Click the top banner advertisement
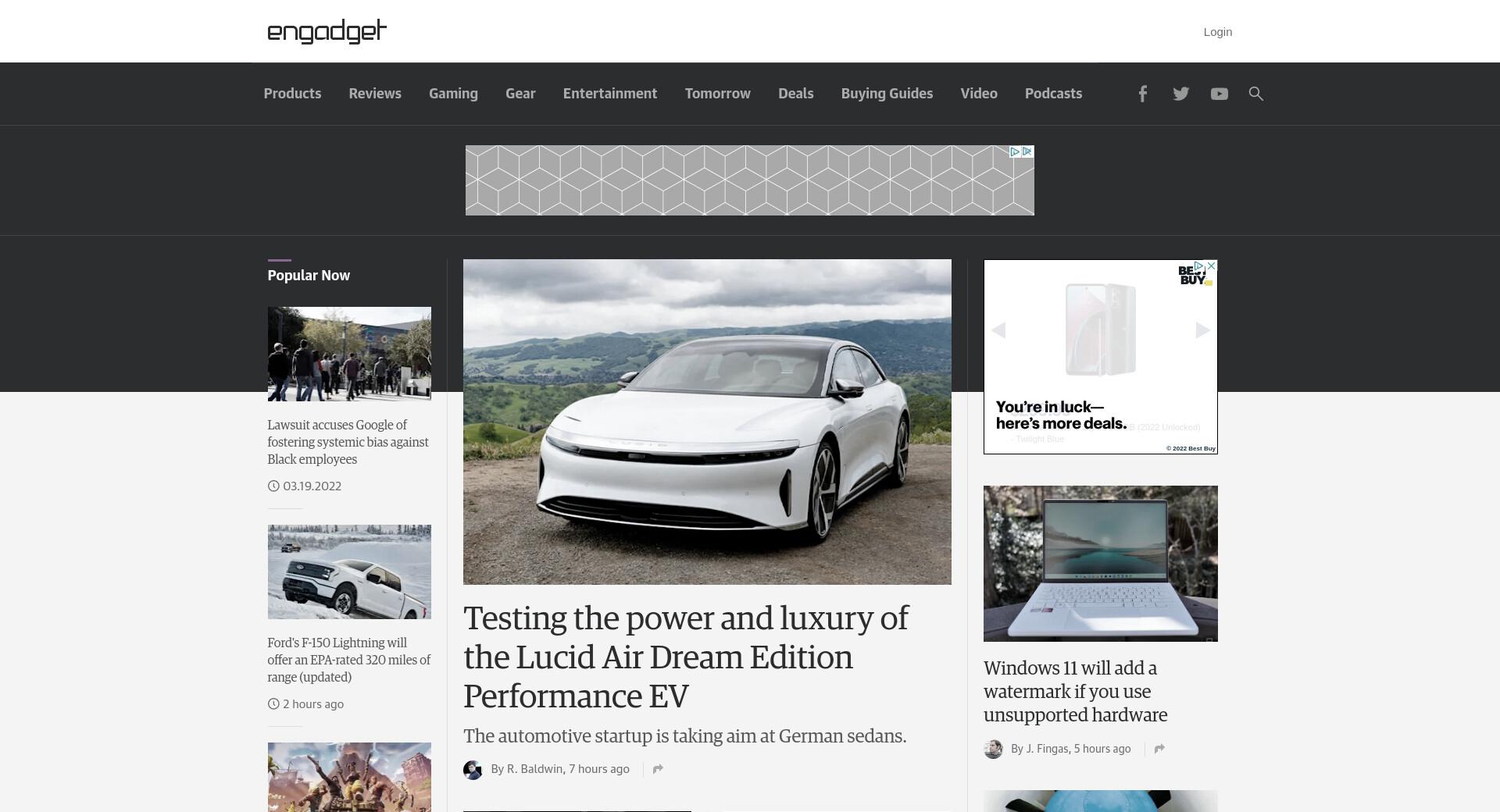The image size is (1500, 812). [x=749, y=180]
